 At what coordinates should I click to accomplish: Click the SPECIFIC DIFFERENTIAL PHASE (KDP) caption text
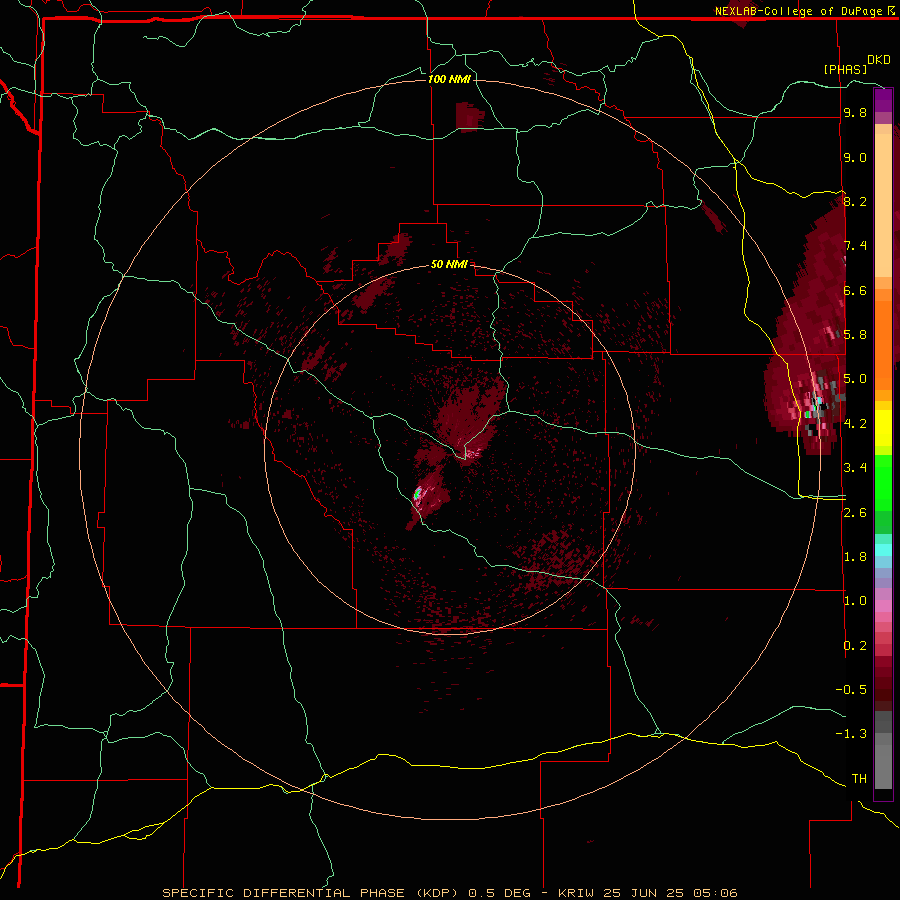coord(311,893)
